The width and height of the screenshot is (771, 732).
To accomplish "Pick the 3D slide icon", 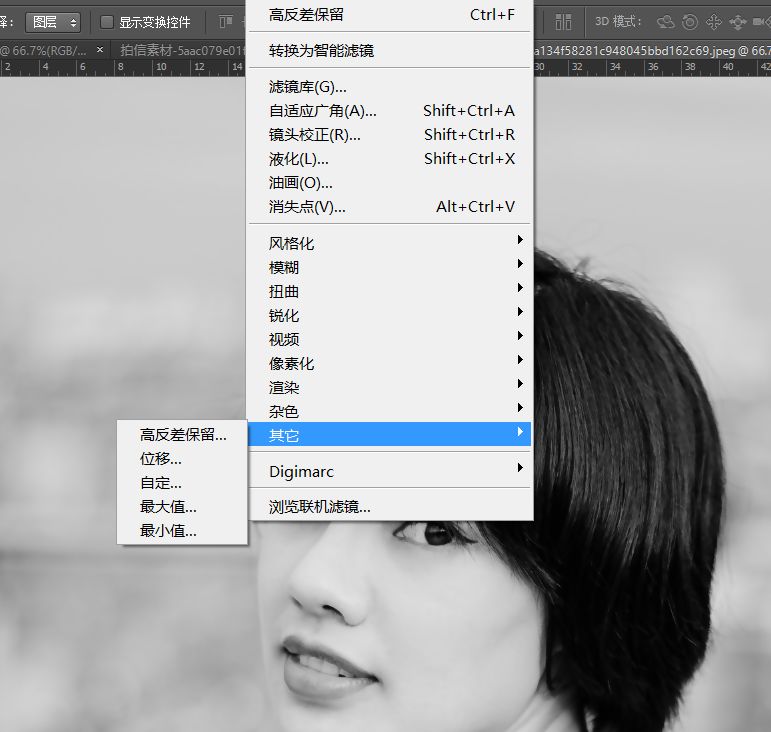I will click(x=738, y=22).
